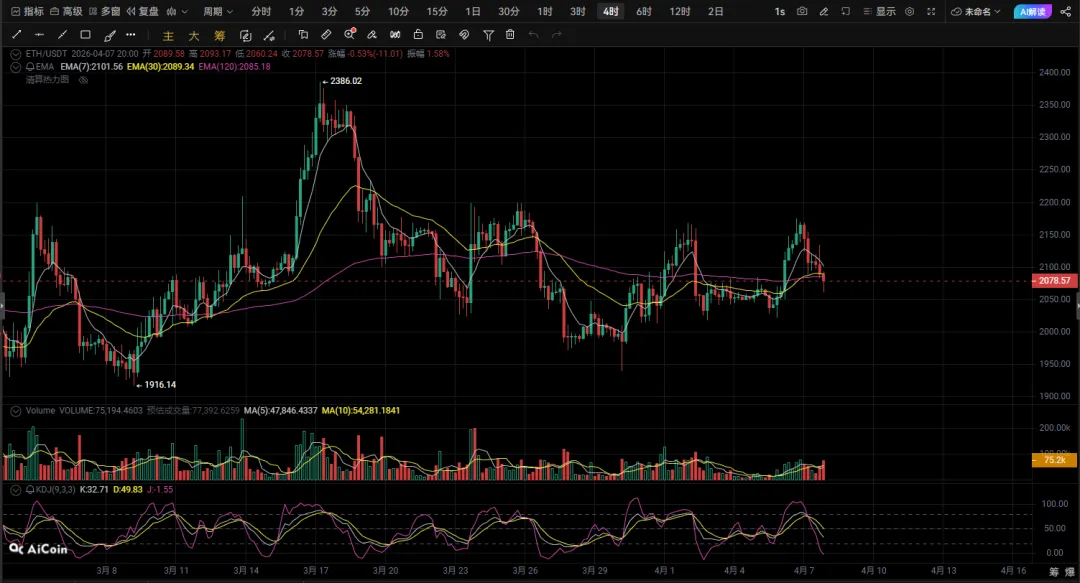Select the eraser tool

click(372, 34)
